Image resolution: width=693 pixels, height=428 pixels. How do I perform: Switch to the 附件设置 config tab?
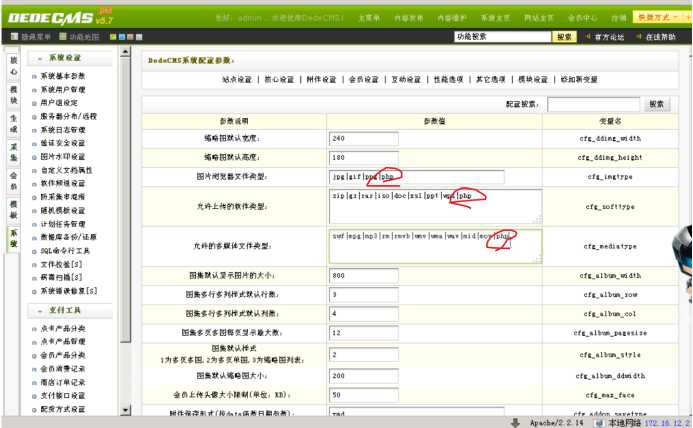pos(321,80)
